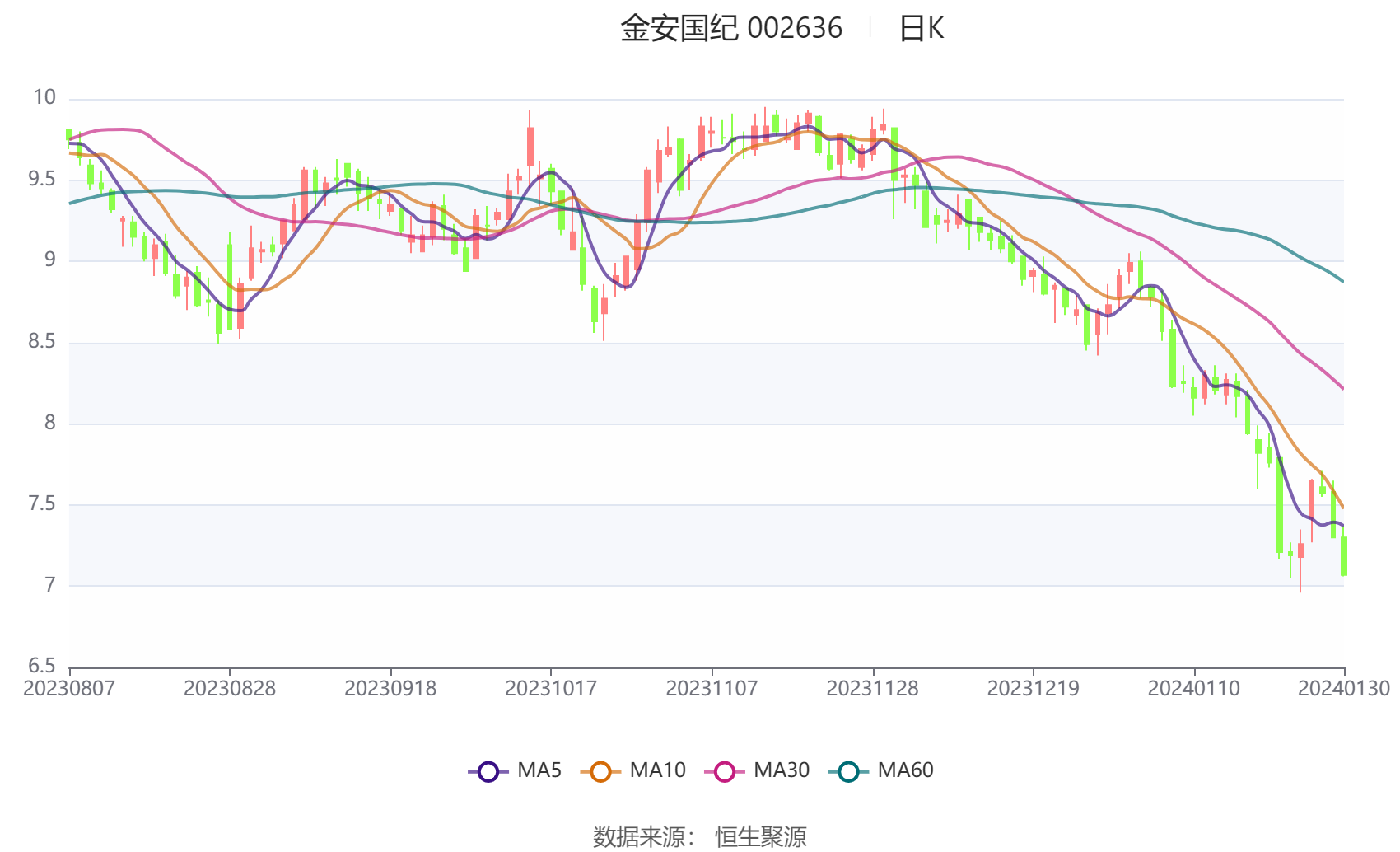Image resolution: width=1400 pixels, height=852 pixels.
Task: Click the teal MA60 legend circle marker
Action: 848,771
